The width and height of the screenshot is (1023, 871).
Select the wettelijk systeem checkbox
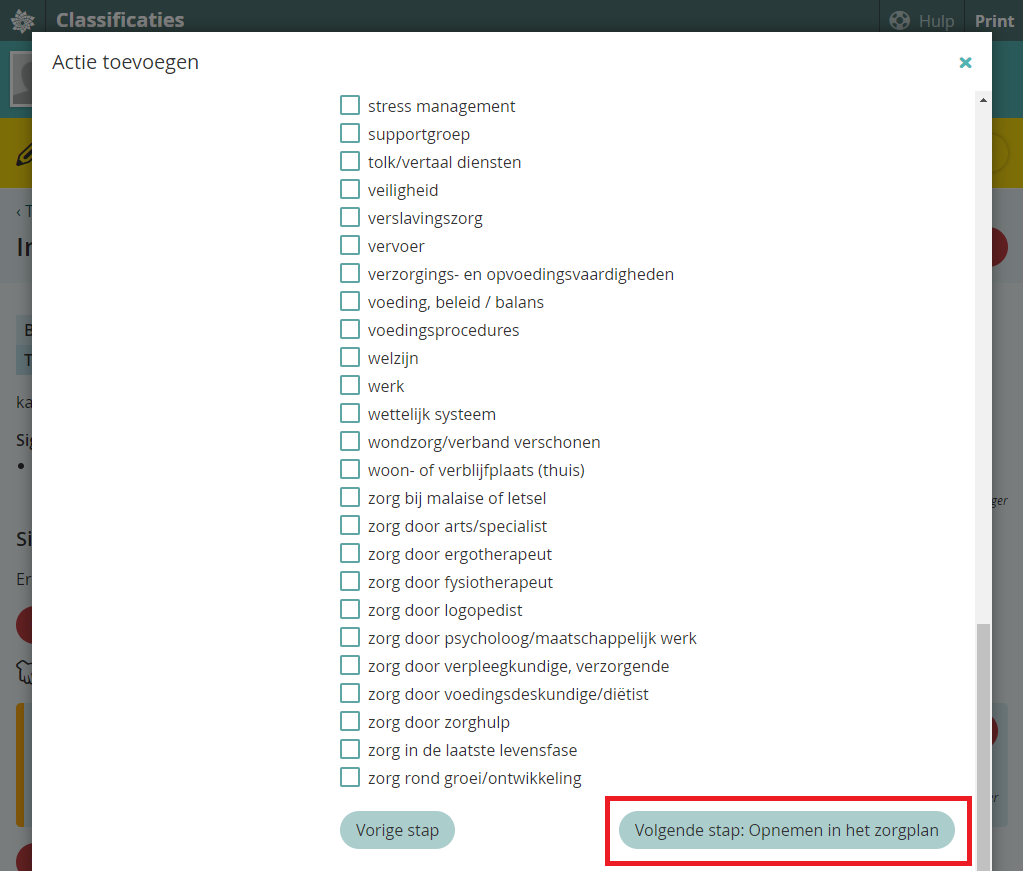point(350,414)
